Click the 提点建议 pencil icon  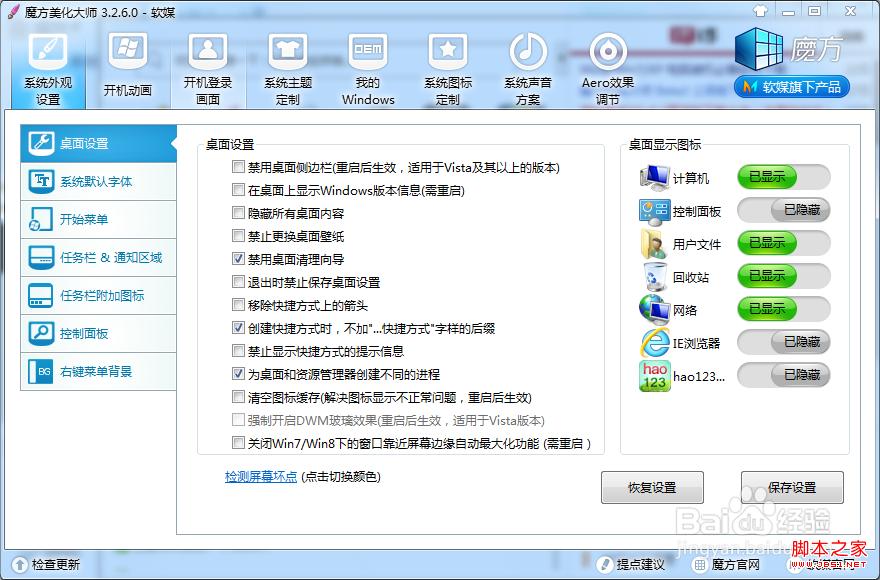(x=606, y=564)
